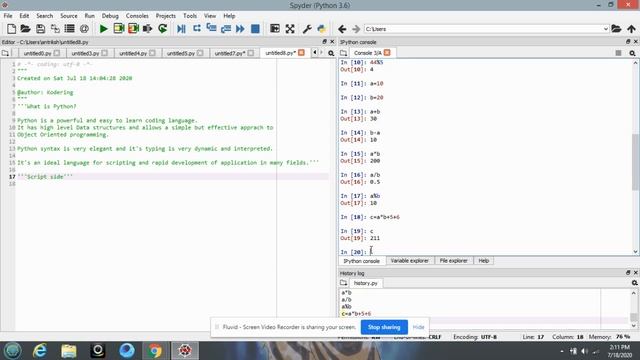Switch to untitled4.py editor tab
Screen dimensions: 640x360
tap(133, 53)
